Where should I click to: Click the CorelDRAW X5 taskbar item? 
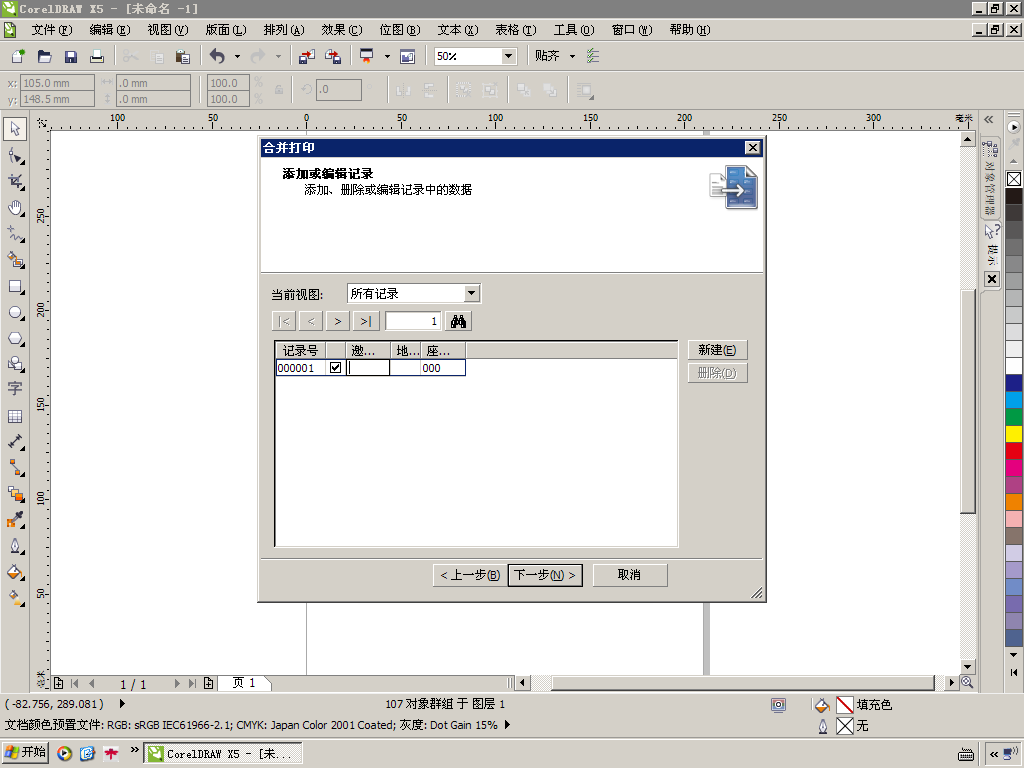pyautogui.click(x=223, y=753)
